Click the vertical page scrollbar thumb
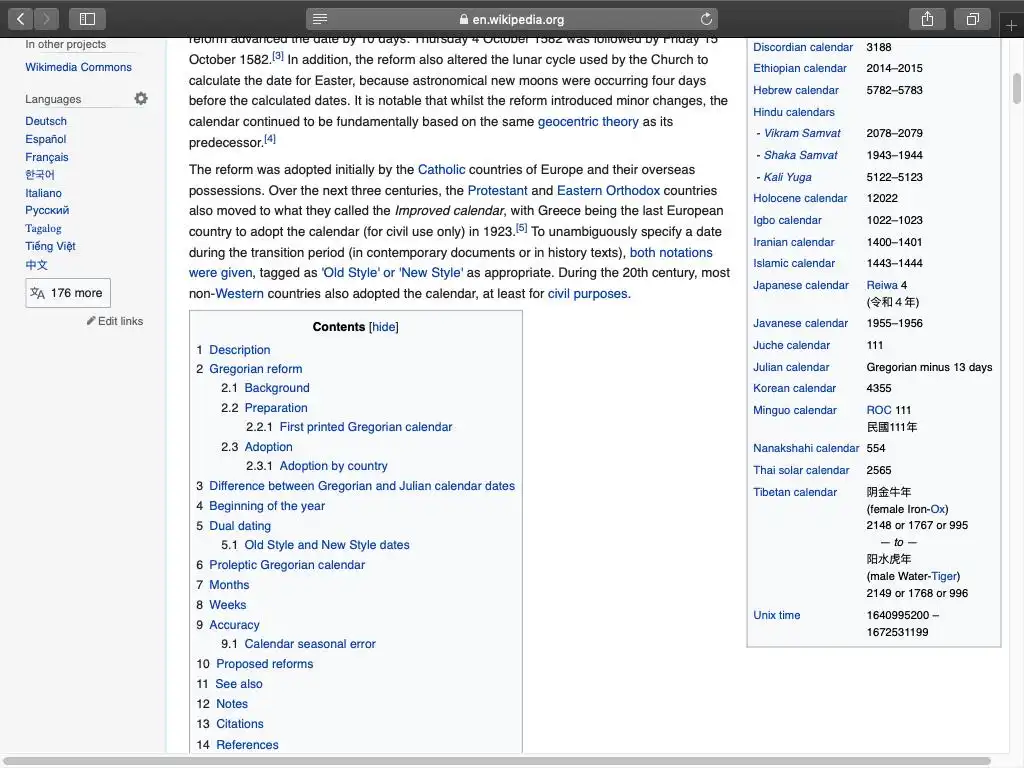This screenshot has width=1024, height=768. coord(1016,89)
